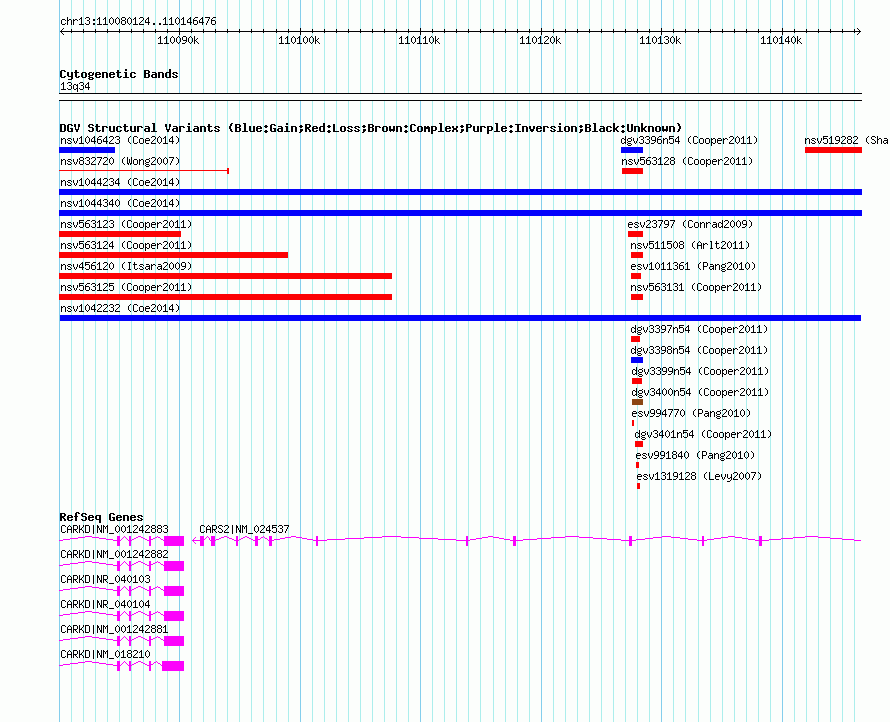This screenshot has height=722, width=890.
Task: Select the red esv23797 loss bar
Action: point(635,234)
